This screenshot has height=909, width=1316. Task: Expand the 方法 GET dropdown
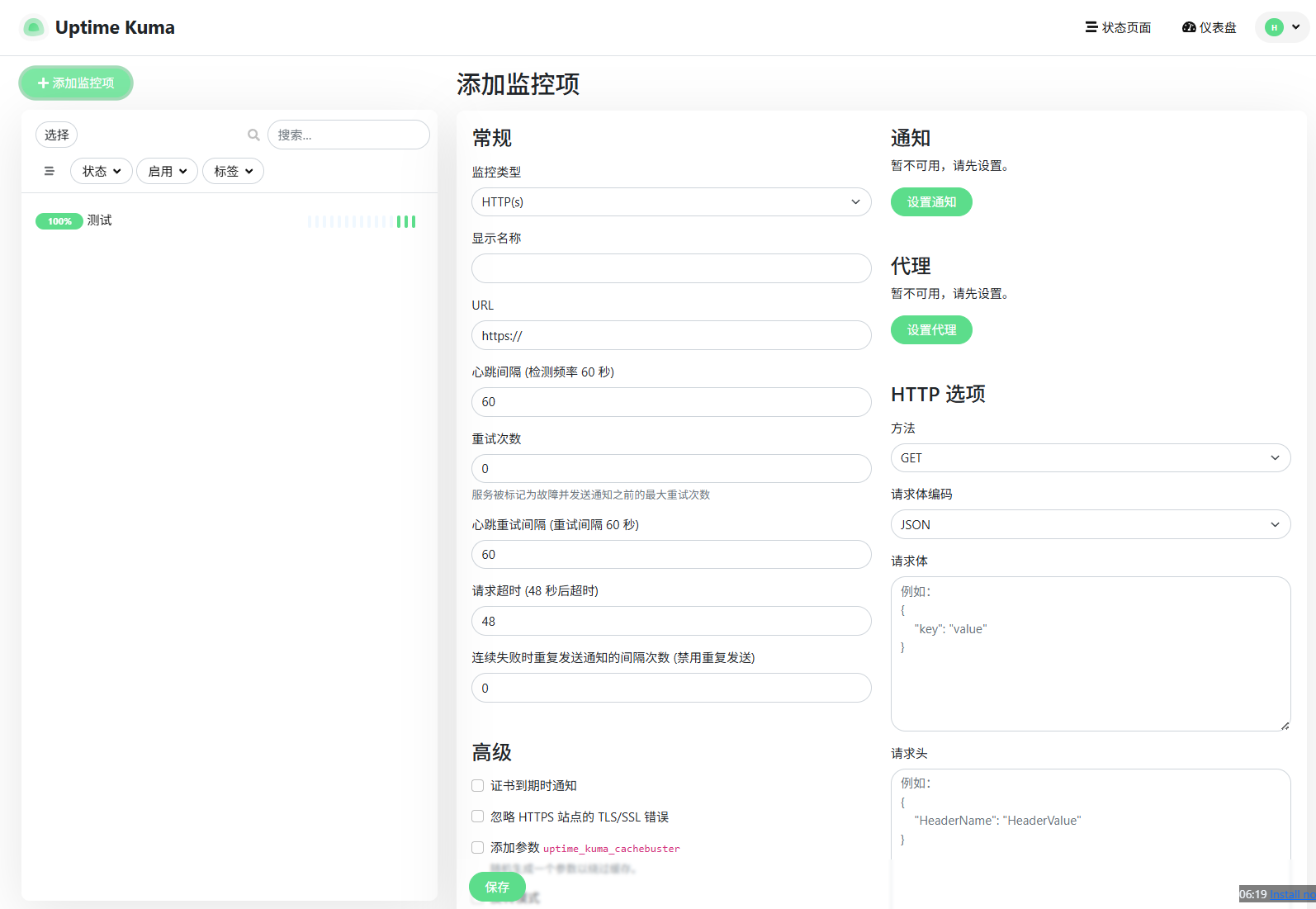pyautogui.click(x=1090, y=458)
